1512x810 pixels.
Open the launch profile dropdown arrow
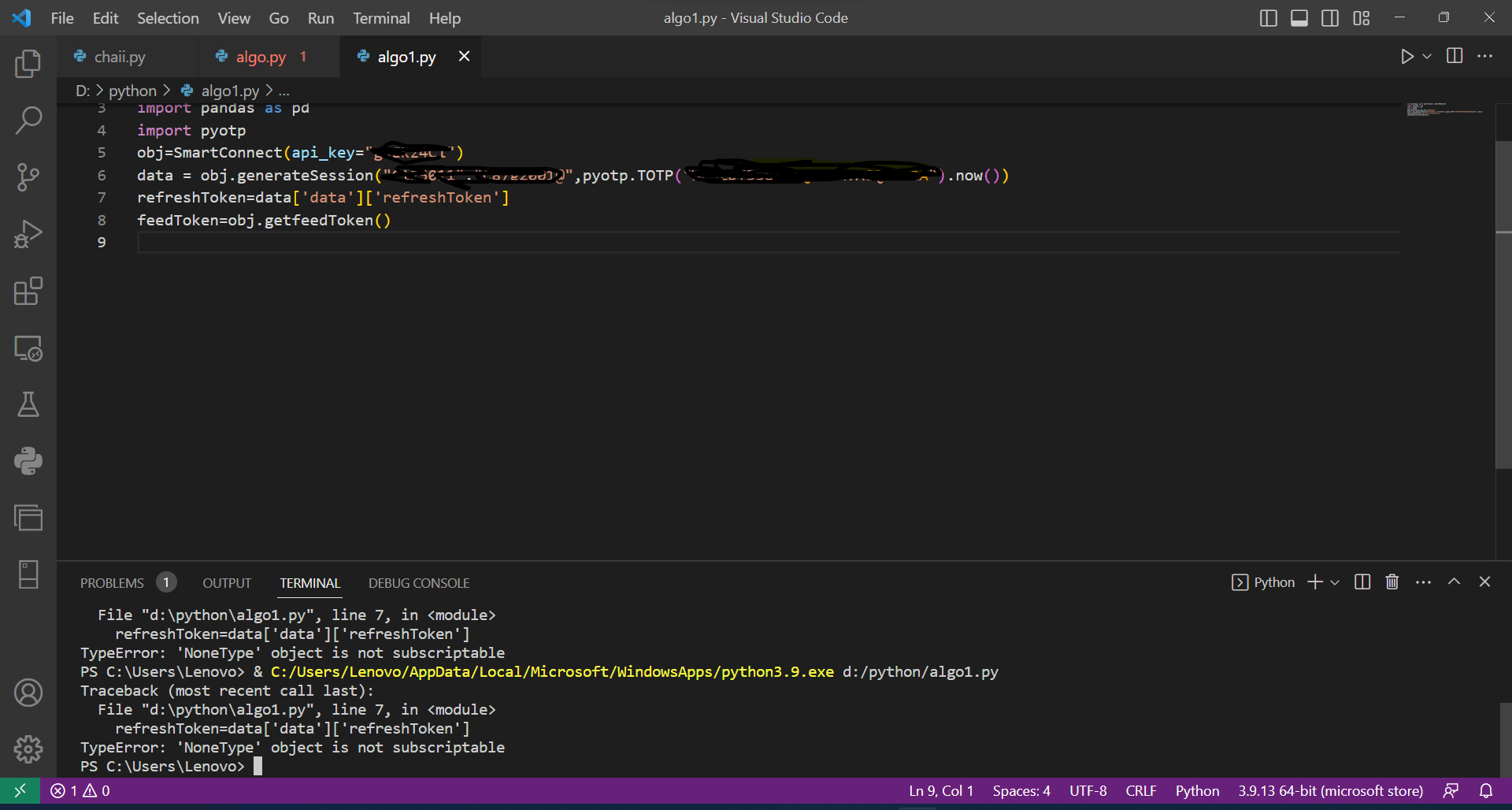pyautogui.click(x=1335, y=582)
